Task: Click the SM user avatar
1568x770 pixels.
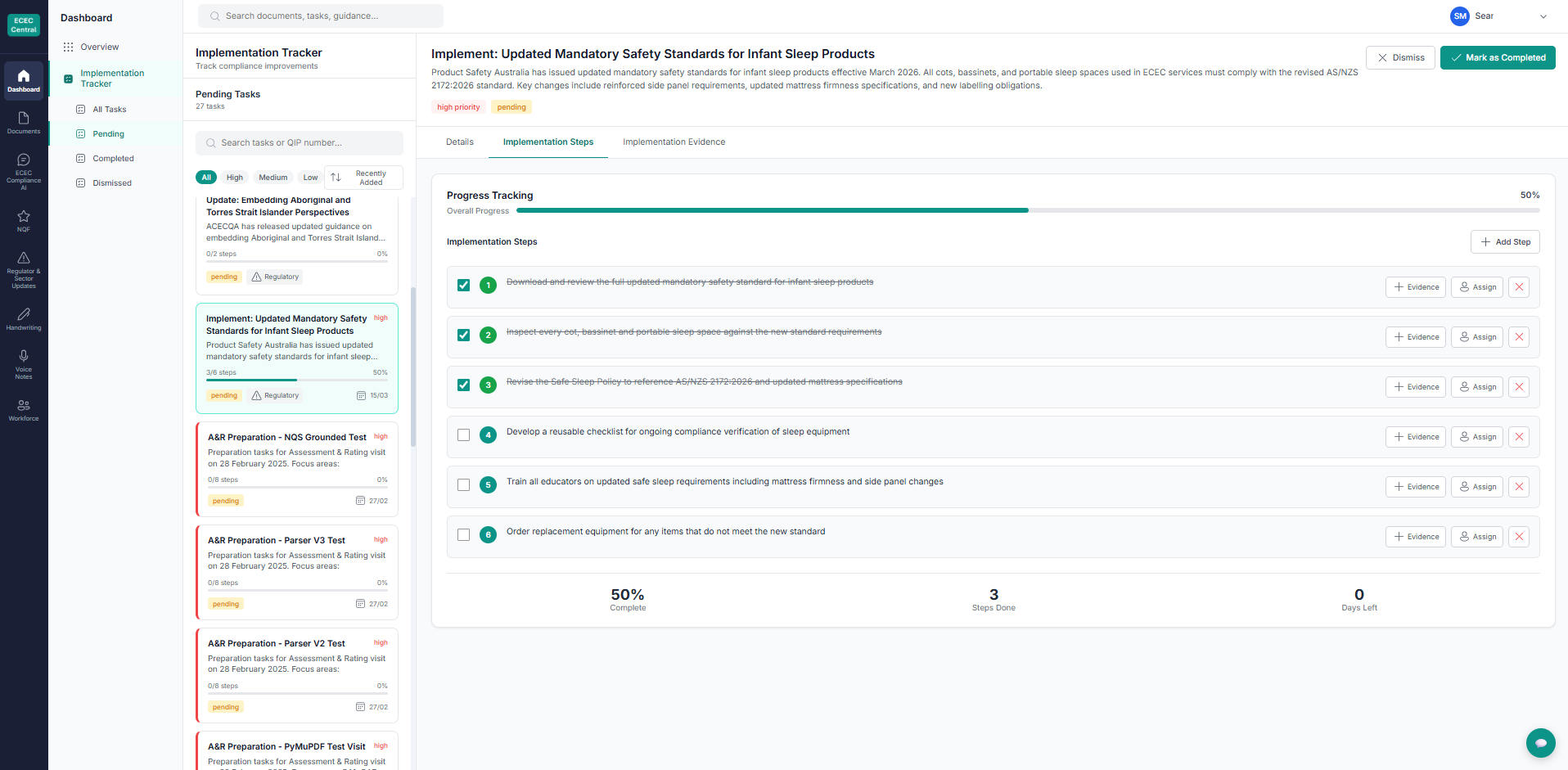Action: 1460,16
